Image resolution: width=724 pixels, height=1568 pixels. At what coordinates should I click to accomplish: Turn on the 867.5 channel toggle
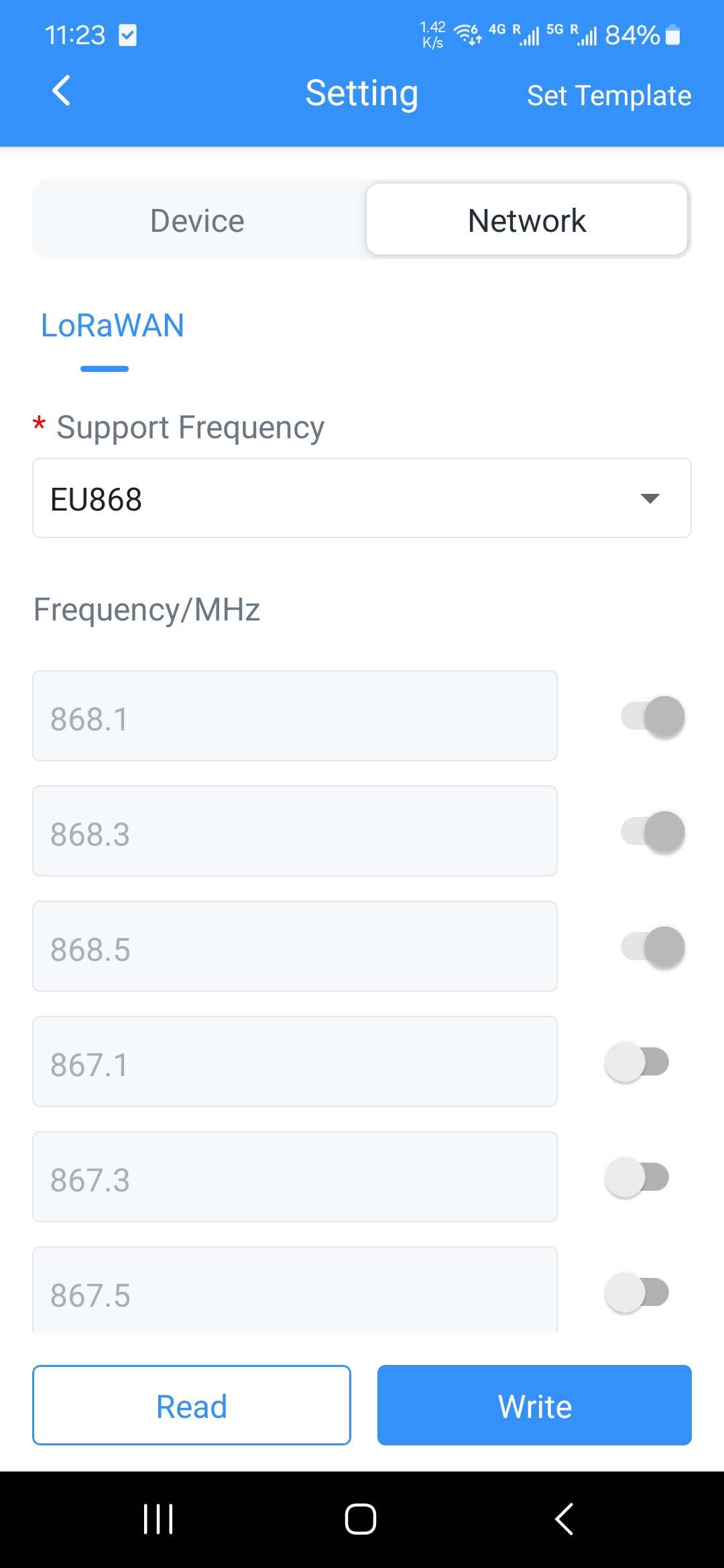pos(637,1293)
